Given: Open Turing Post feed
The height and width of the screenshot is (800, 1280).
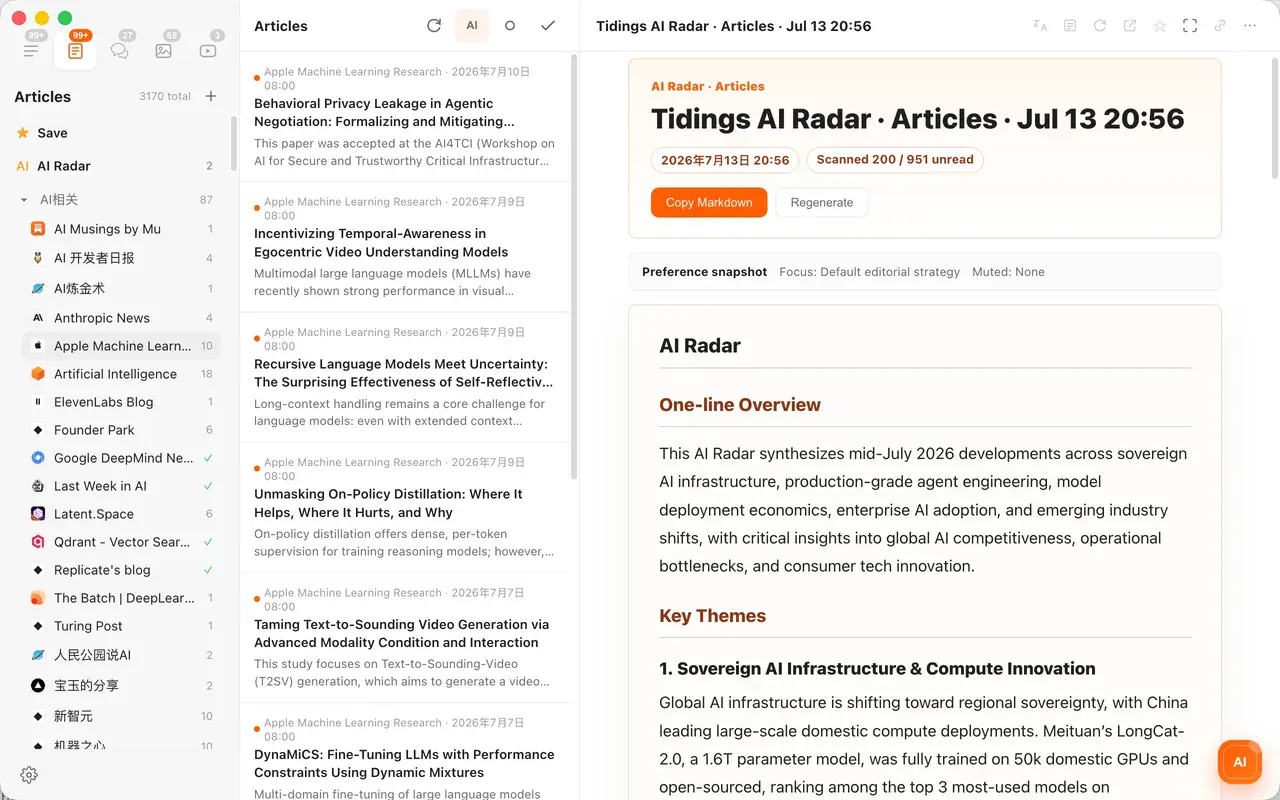Looking at the screenshot, I should coord(121,626).
